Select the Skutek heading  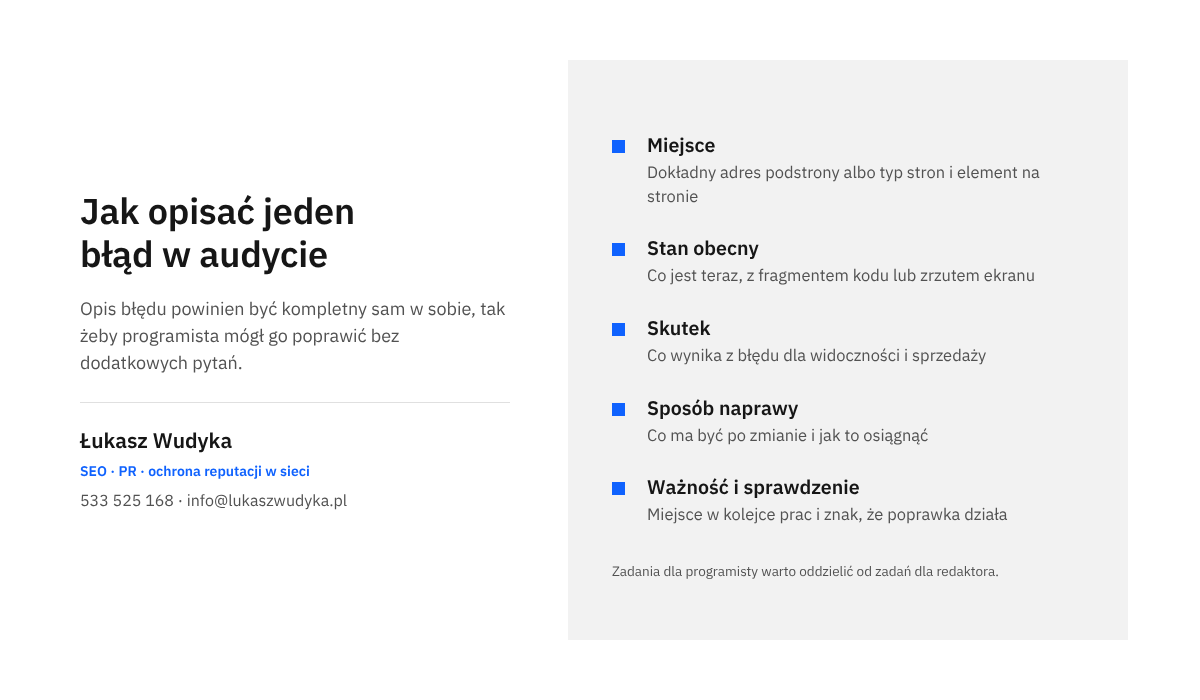tap(679, 329)
